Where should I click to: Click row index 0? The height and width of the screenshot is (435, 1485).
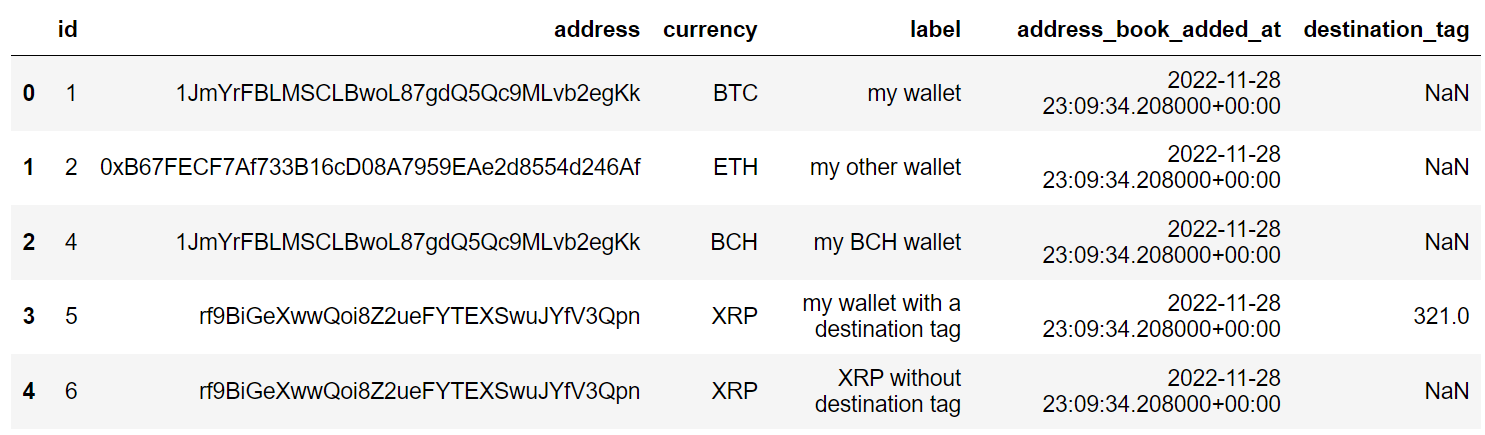[x=29, y=93]
